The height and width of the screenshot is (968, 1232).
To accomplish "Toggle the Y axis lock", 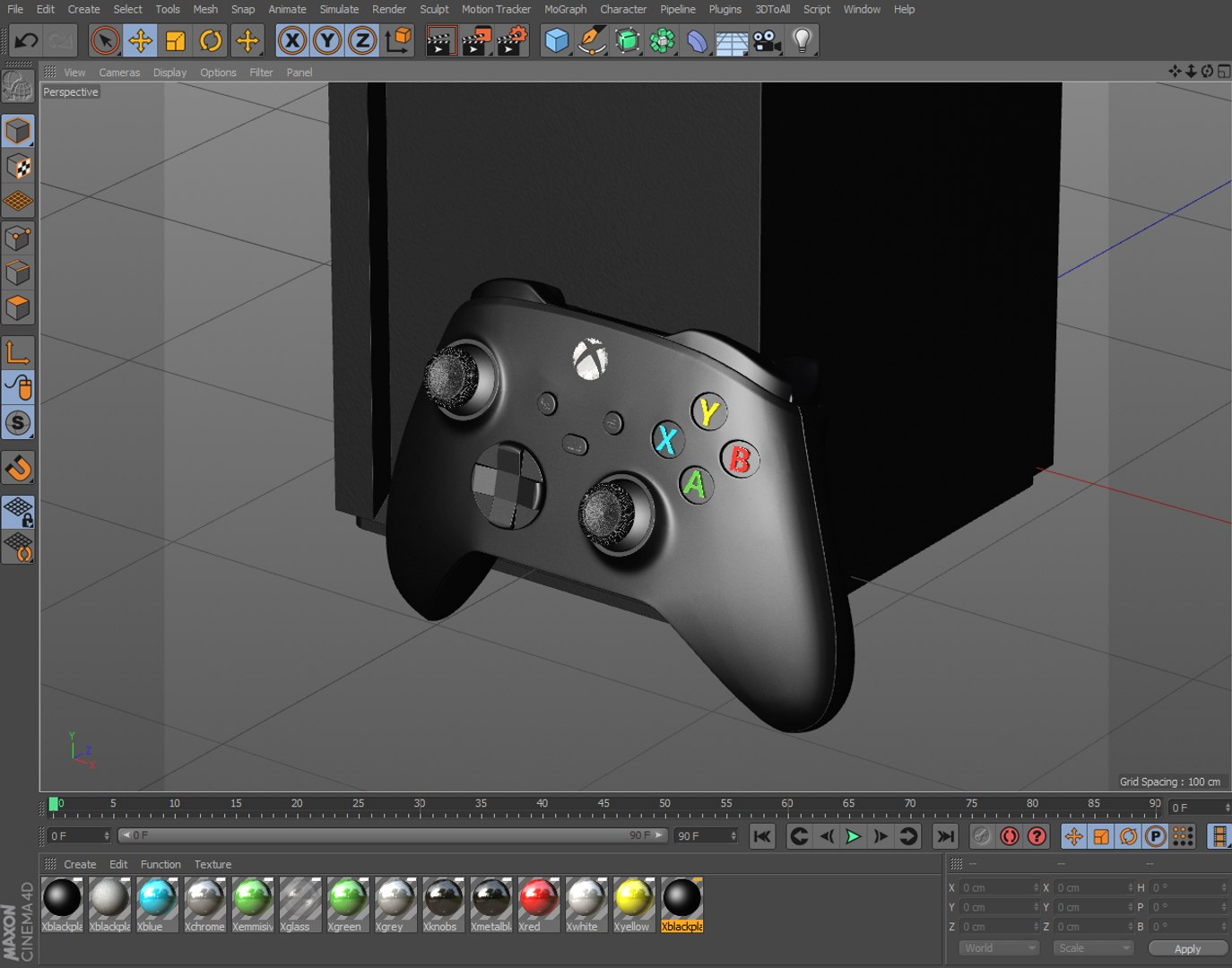I will pyautogui.click(x=327, y=40).
